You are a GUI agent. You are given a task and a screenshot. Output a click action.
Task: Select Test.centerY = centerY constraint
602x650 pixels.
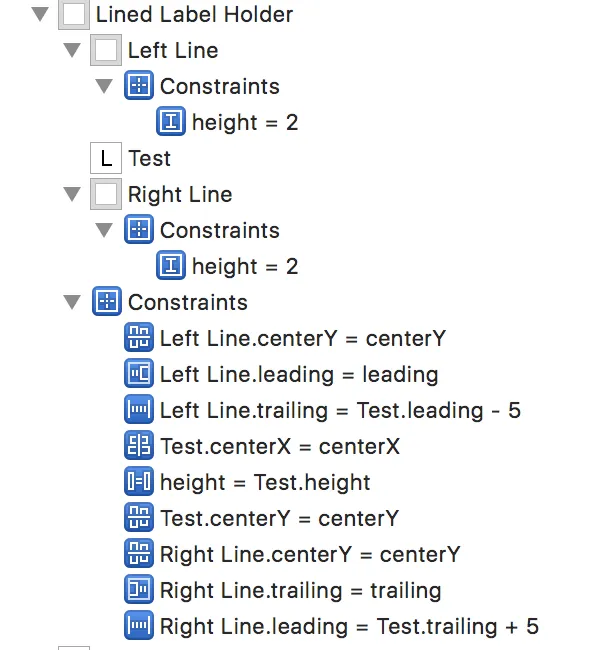(279, 519)
